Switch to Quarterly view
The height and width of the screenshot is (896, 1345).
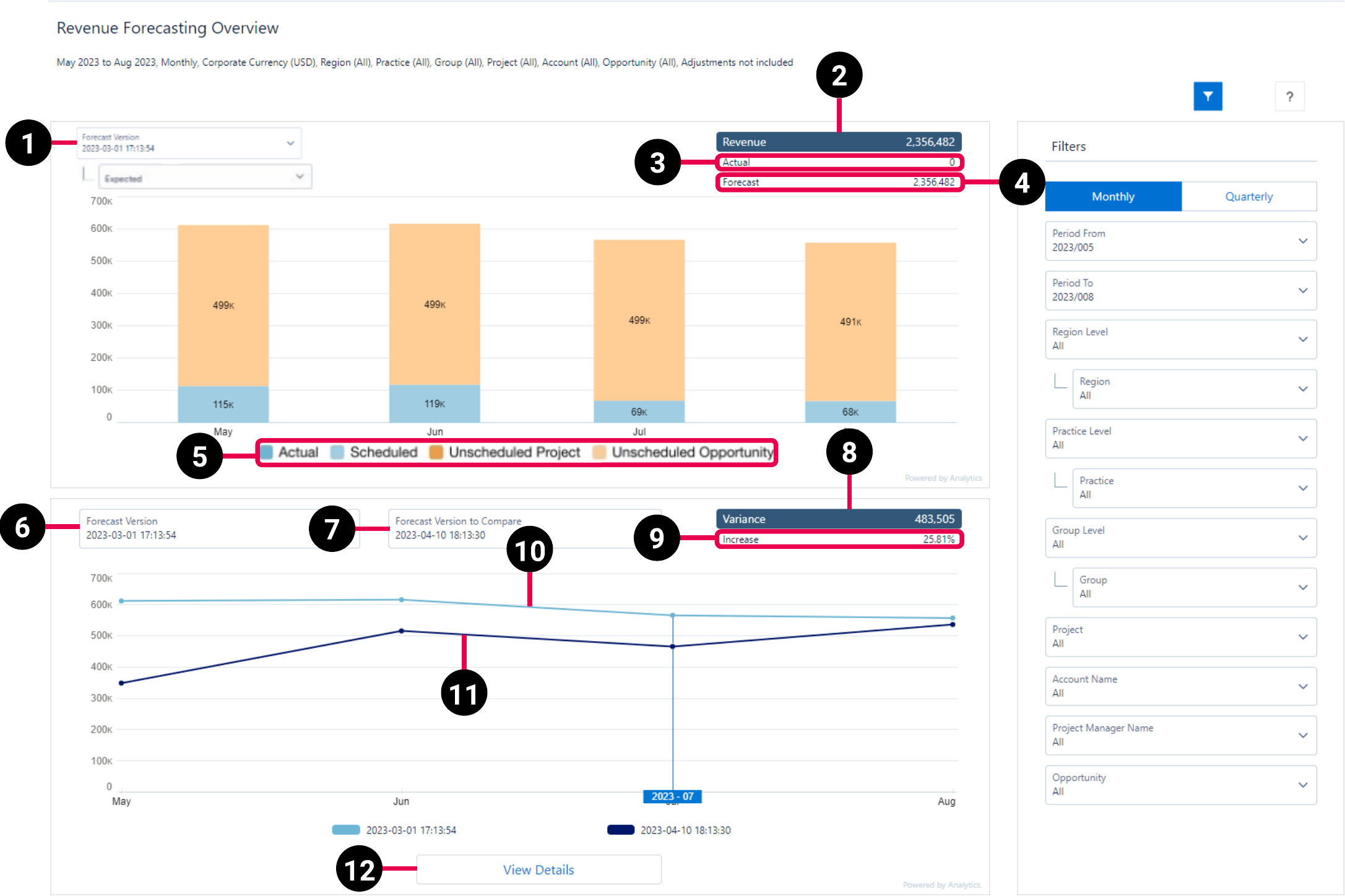pos(1248,195)
